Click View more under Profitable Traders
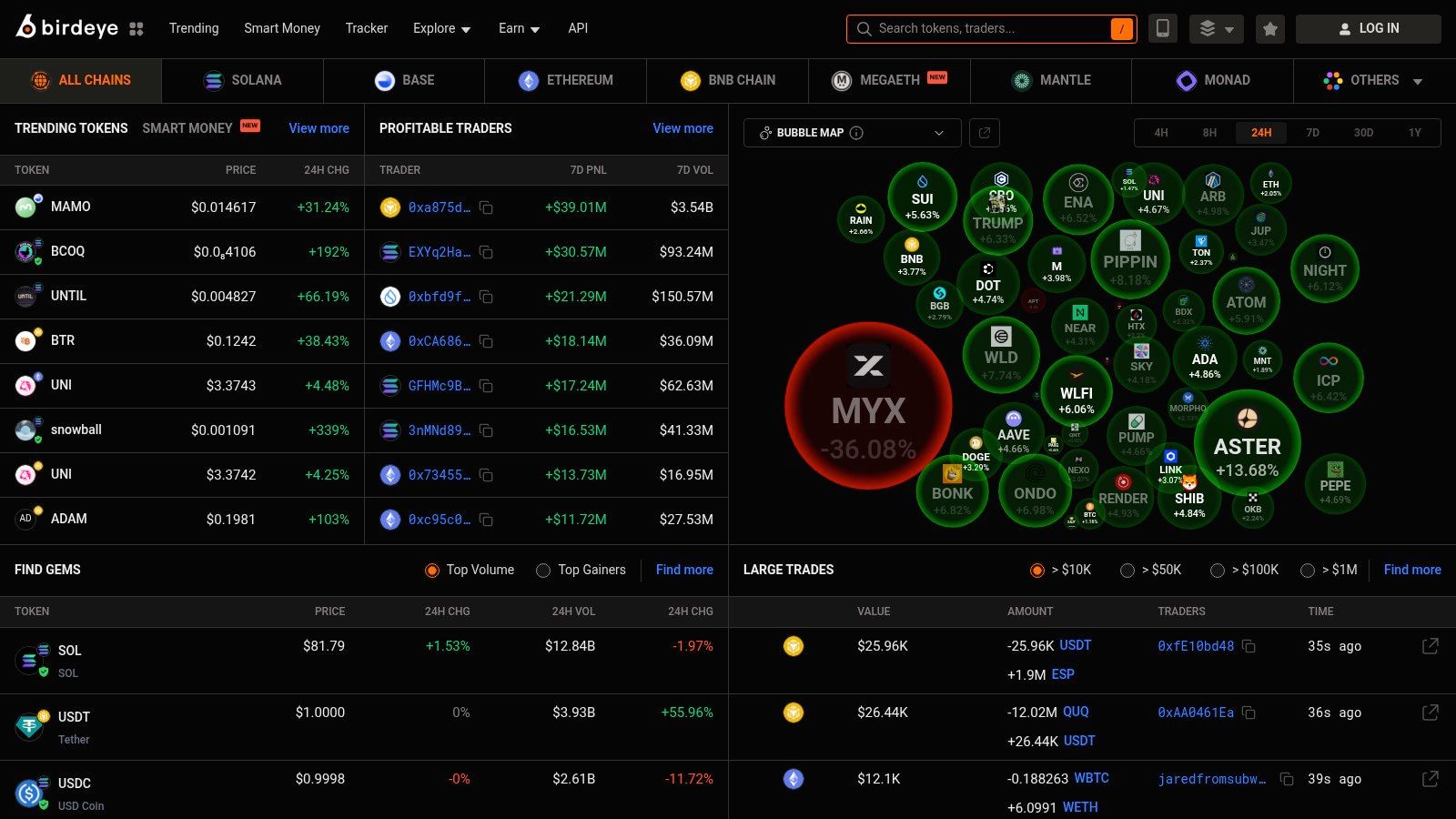This screenshot has height=819, width=1456. [x=682, y=128]
